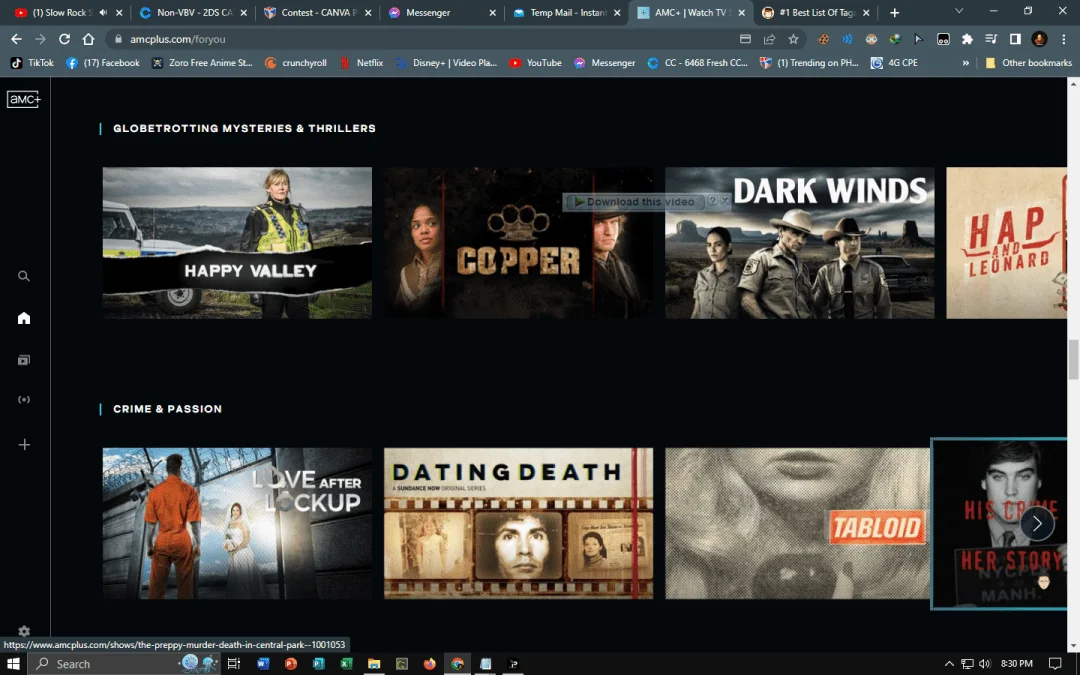Click the plus icon in AMC+ sidebar
Screen dimensions: 1080x675
(x=23, y=444)
